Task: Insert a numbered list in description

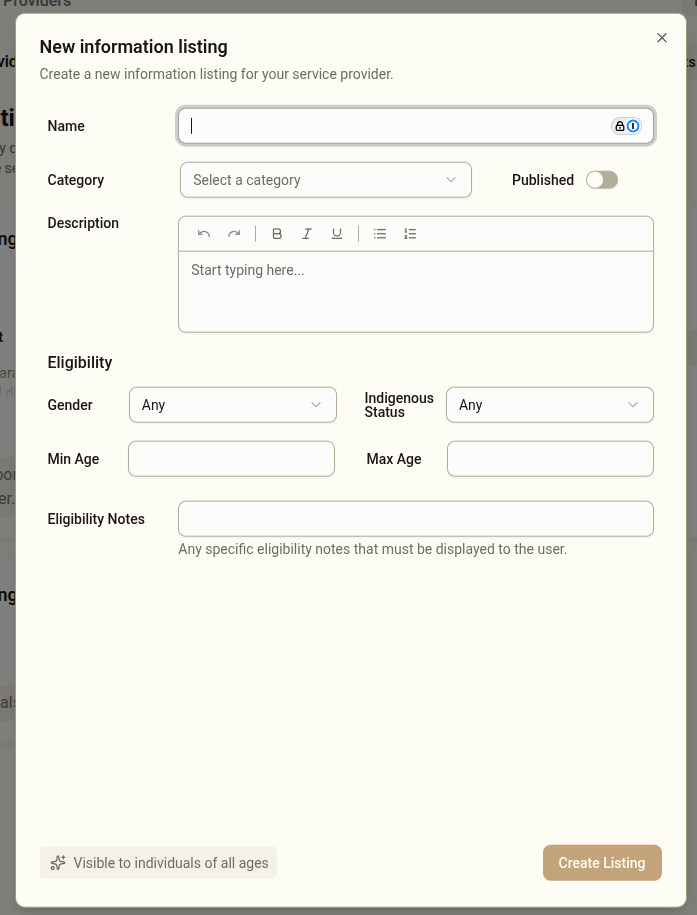Action: (410, 234)
